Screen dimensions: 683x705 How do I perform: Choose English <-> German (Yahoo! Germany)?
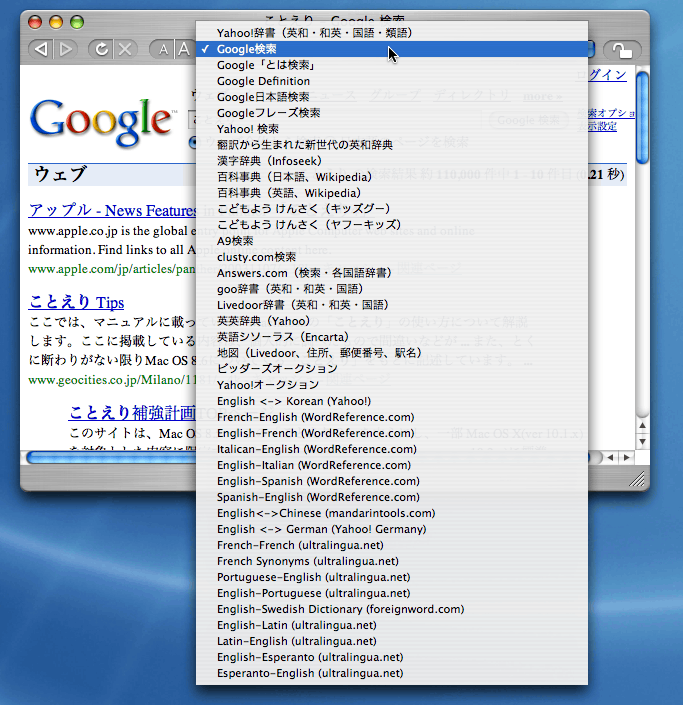click(392, 529)
